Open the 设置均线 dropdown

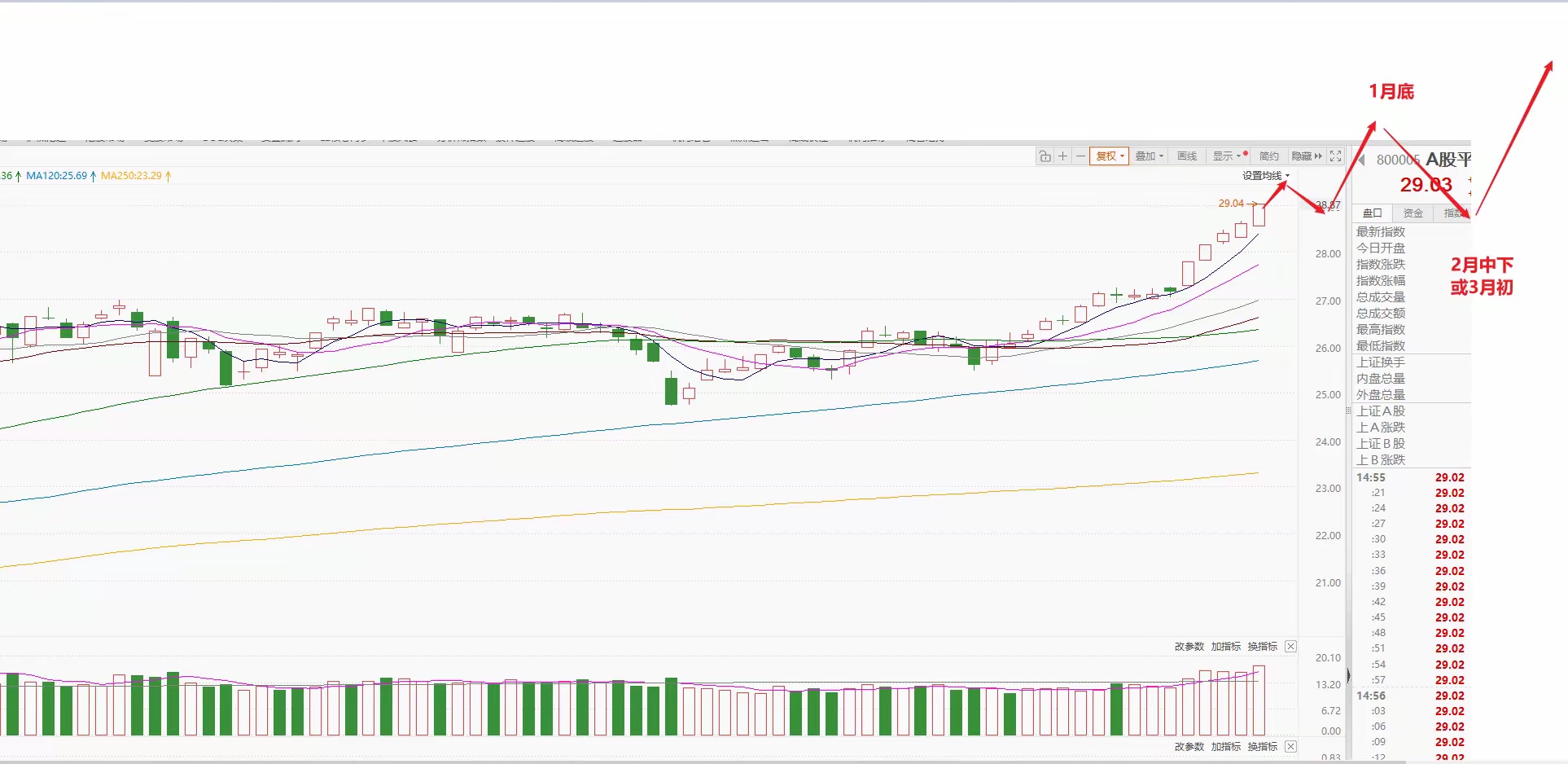pyautogui.click(x=1265, y=176)
